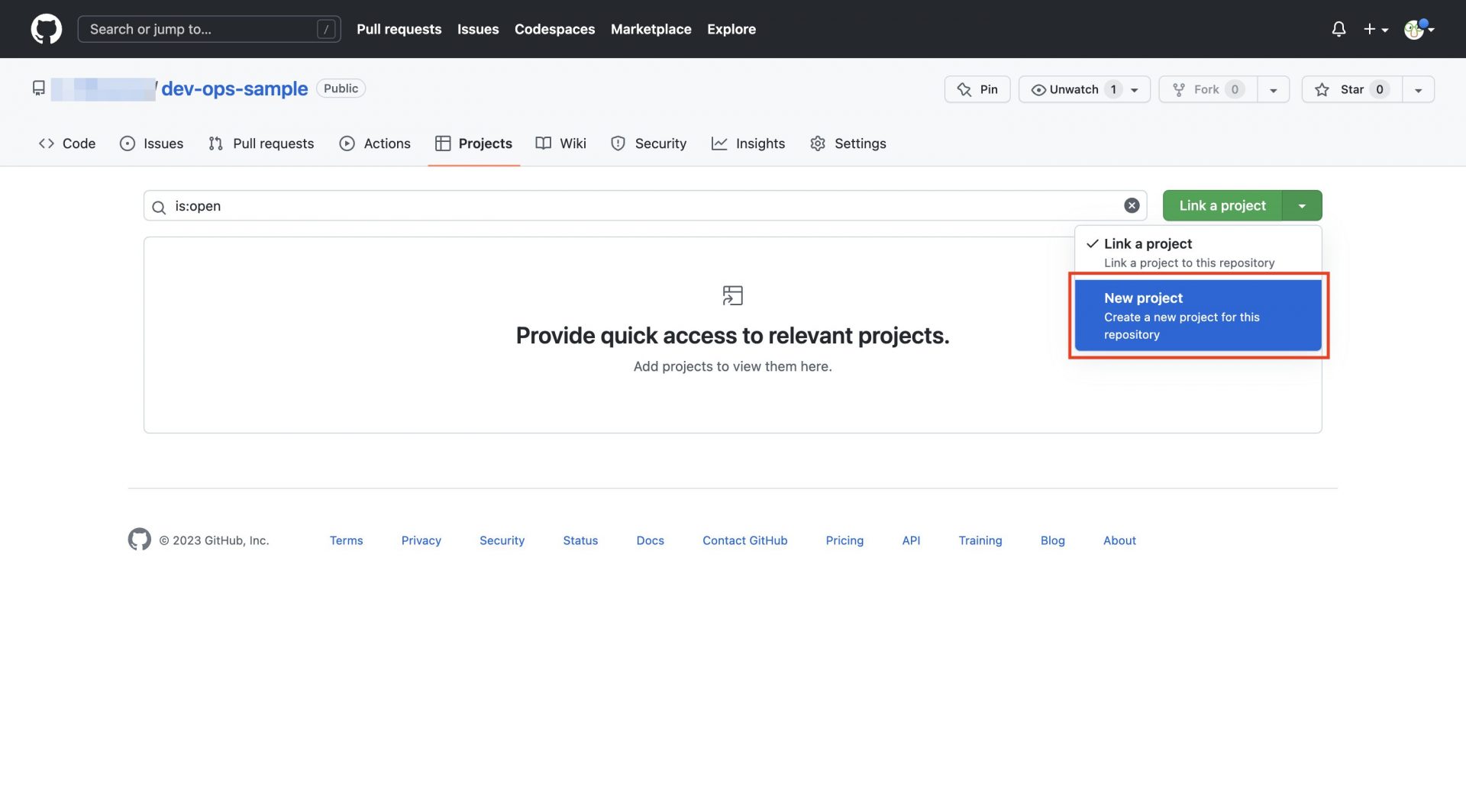The width and height of the screenshot is (1466, 812).
Task: Pin the dev-ops-sample repository
Action: click(977, 89)
